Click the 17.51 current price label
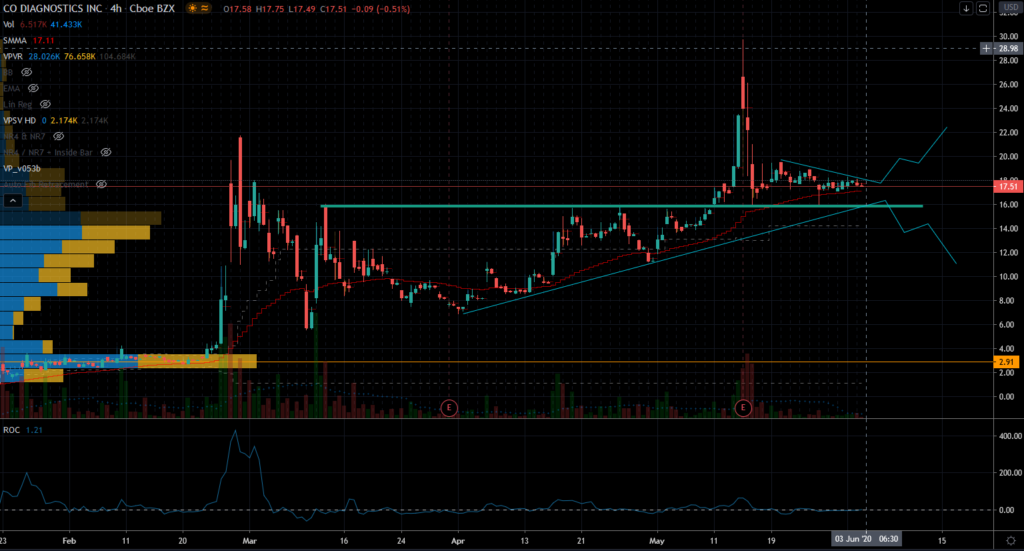The width and height of the screenshot is (1024, 551). [x=1007, y=187]
